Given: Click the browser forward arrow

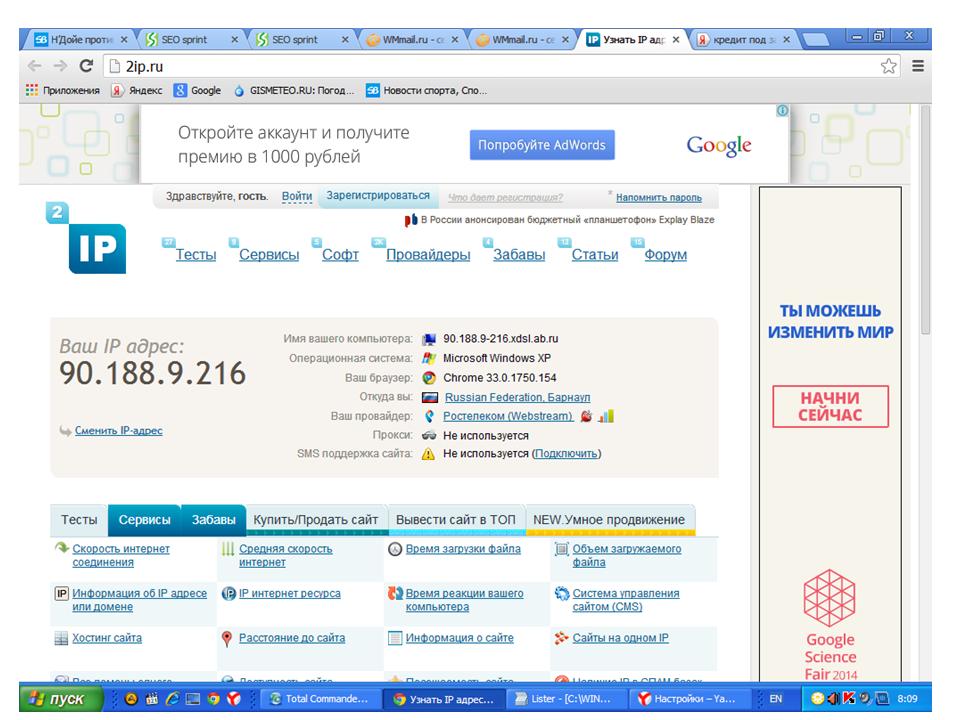Looking at the screenshot, I should tap(60, 66).
